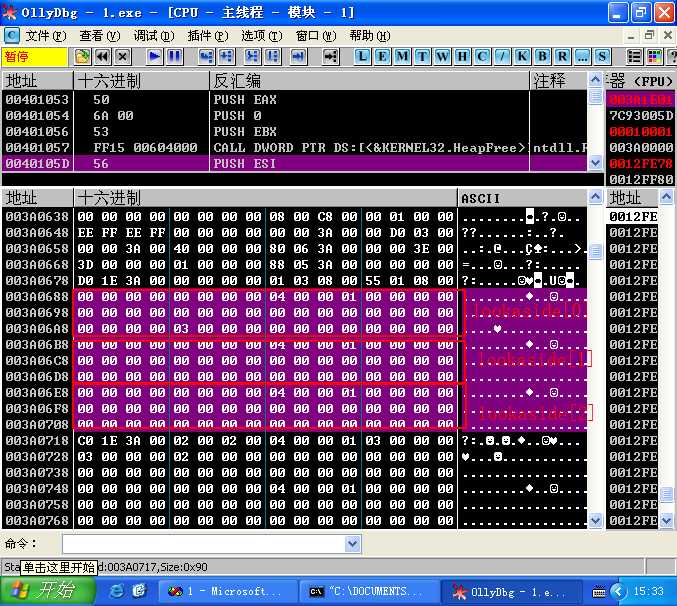The image size is (677, 606).
Task: Open Internet Explorer quick launch icon
Action: (x=116, y=590)
